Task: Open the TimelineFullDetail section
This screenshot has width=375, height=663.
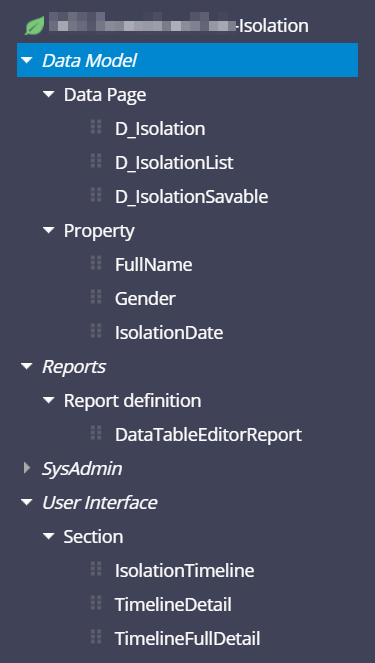Action: click(x=187, y=638)
